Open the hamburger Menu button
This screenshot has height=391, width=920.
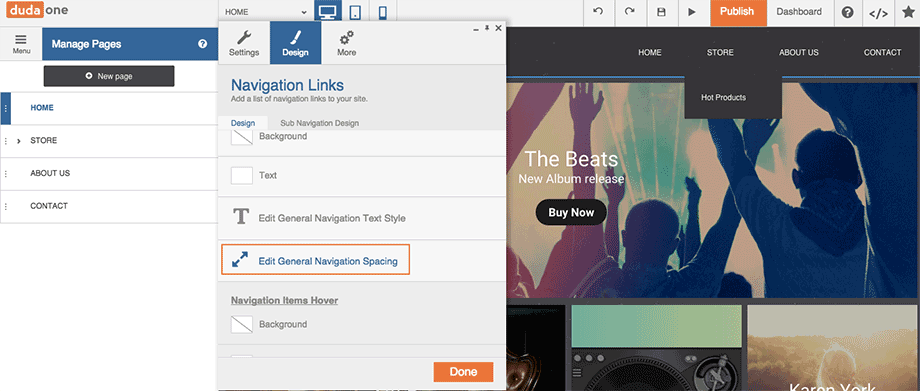21,43
